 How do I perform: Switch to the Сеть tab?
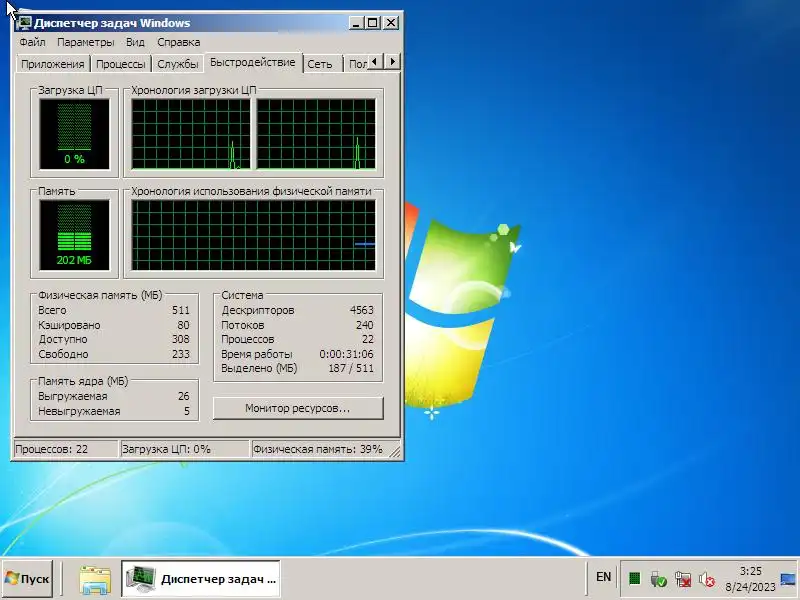click(320, 64)
